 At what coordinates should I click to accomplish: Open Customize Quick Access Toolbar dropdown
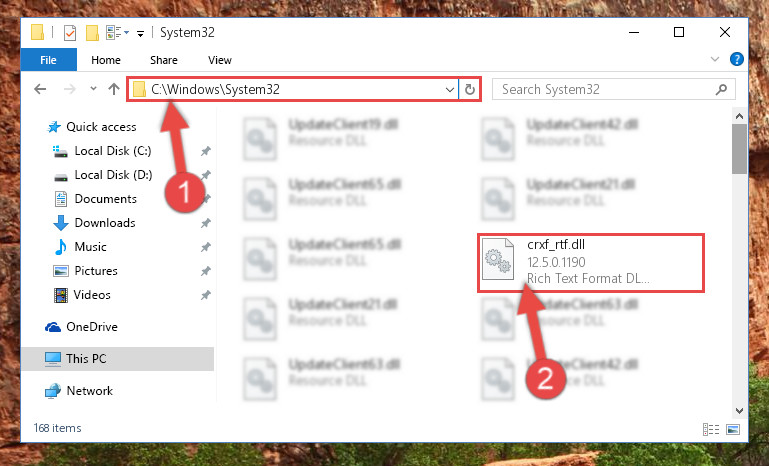coord(140,33)
